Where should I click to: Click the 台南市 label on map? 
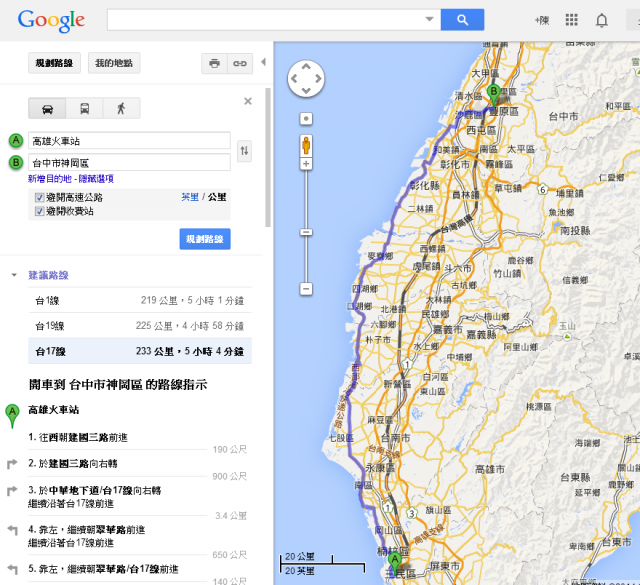tap(396, 438)
